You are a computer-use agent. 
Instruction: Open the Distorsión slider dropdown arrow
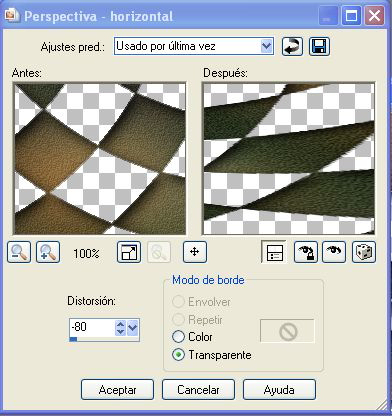click(x=133, y=328)
